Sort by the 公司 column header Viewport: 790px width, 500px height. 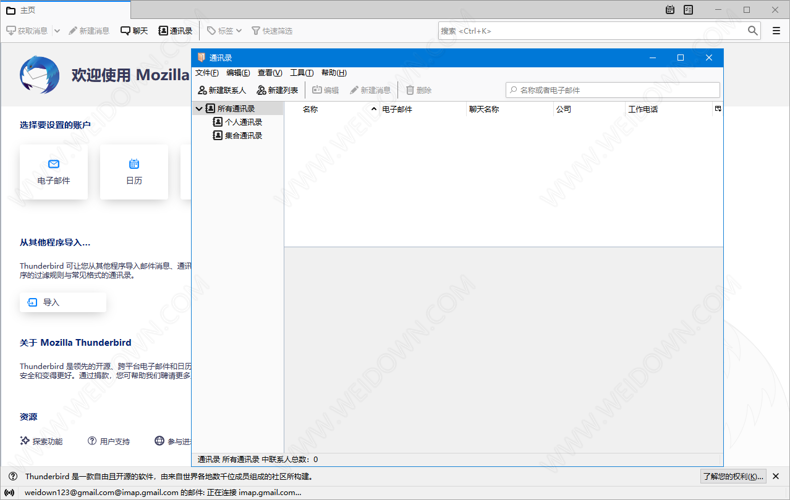click(x=589, y=109)
